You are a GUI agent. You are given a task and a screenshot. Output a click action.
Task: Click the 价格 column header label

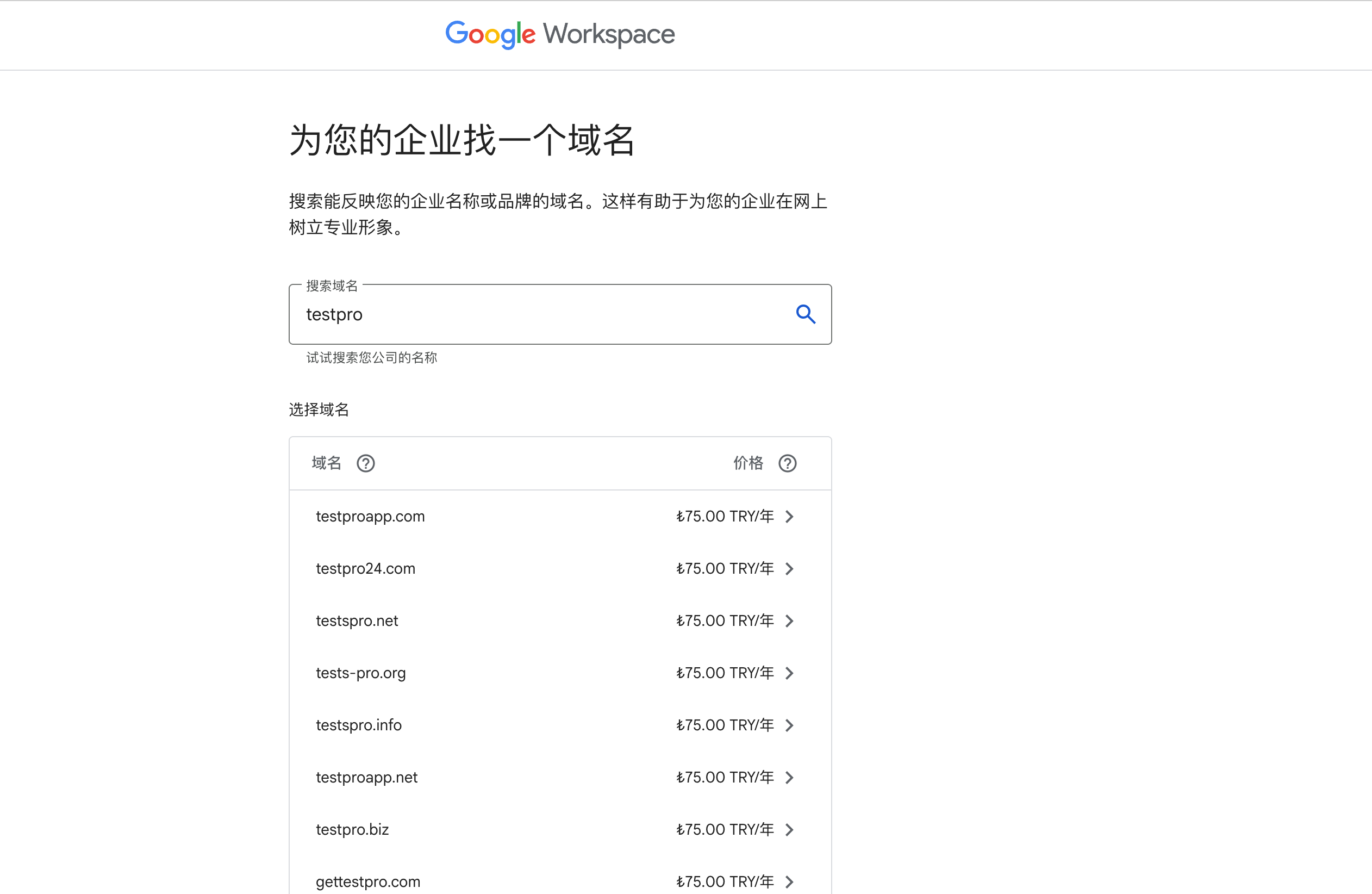[x=749, y=463]
